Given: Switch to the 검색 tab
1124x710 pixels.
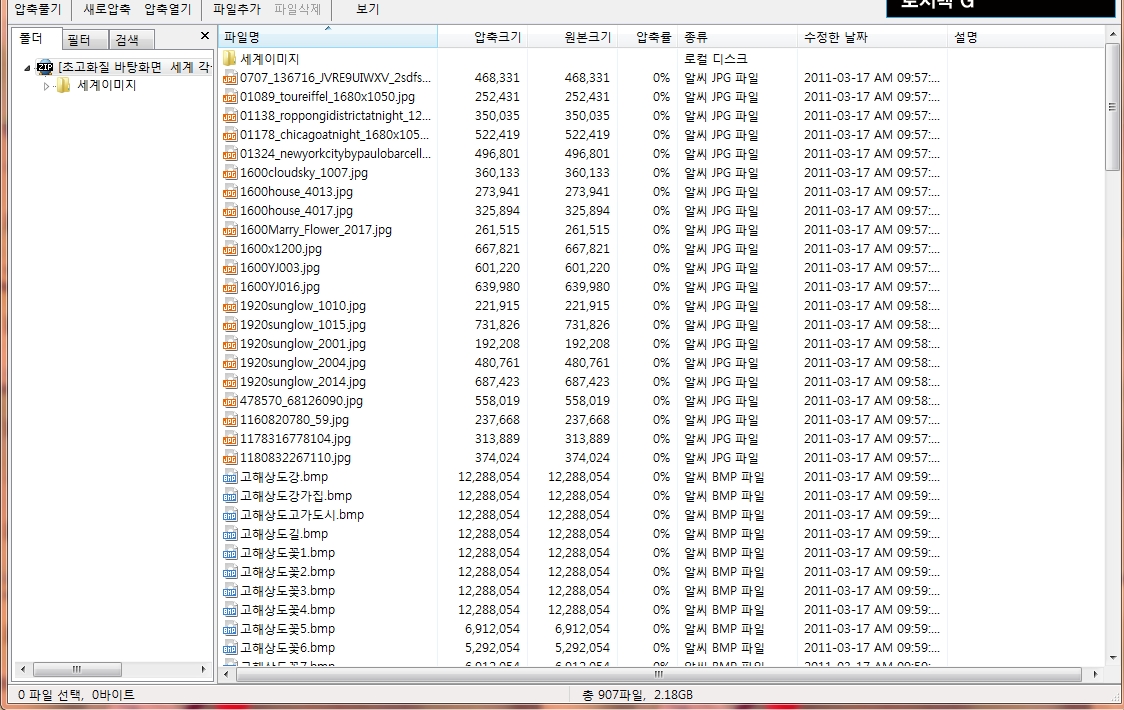Looking at the screenshot, I should (x=127, y=40).
